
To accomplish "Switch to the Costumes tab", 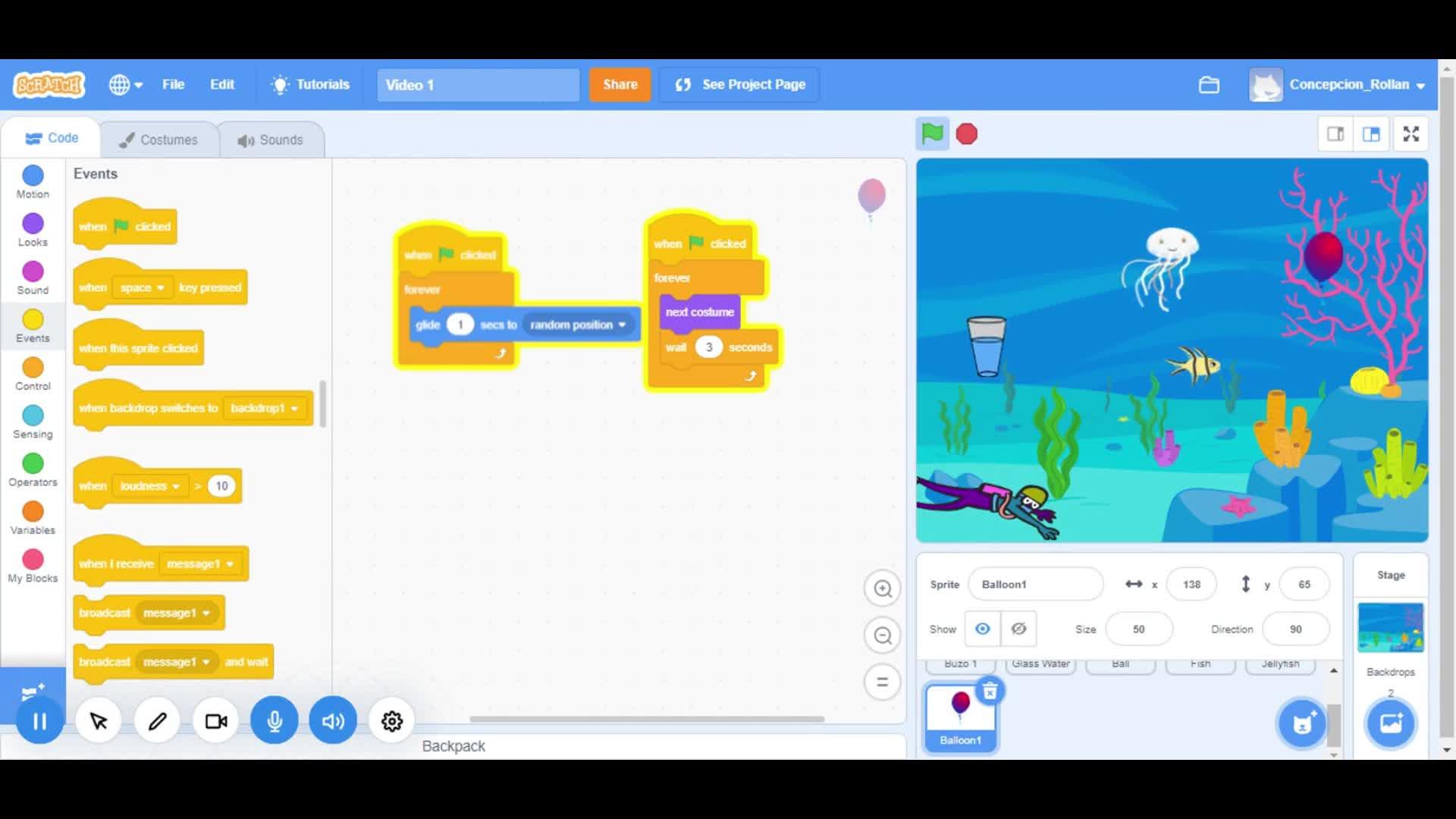I will coord(158,140).
